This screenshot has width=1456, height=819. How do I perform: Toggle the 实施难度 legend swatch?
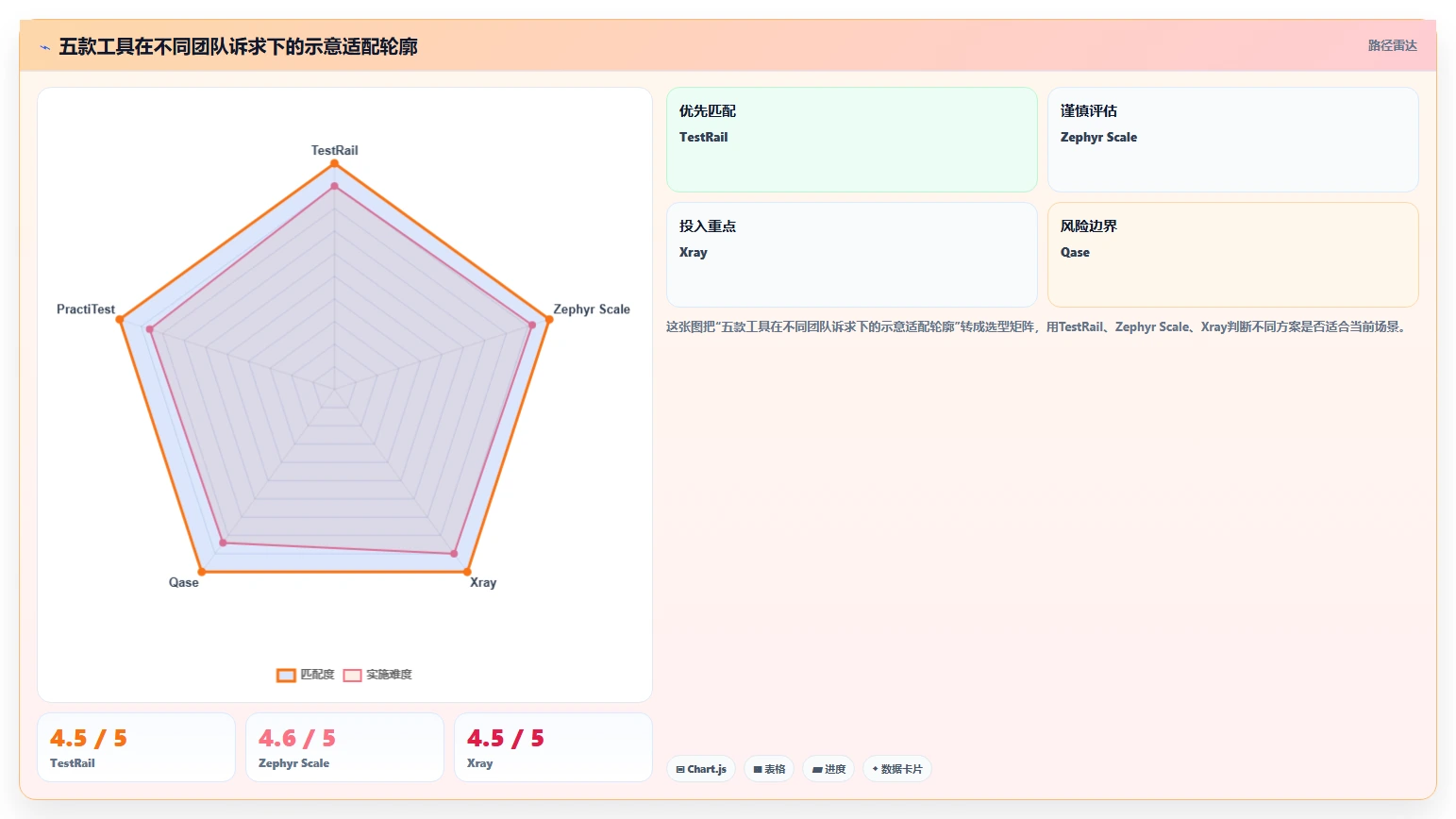click(352, 675)
